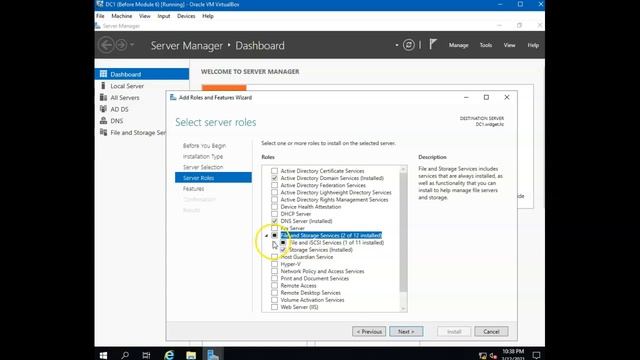The image size is (640, 360).
Task: Open Server Manager View menu
Action: (x=509, y=45)
